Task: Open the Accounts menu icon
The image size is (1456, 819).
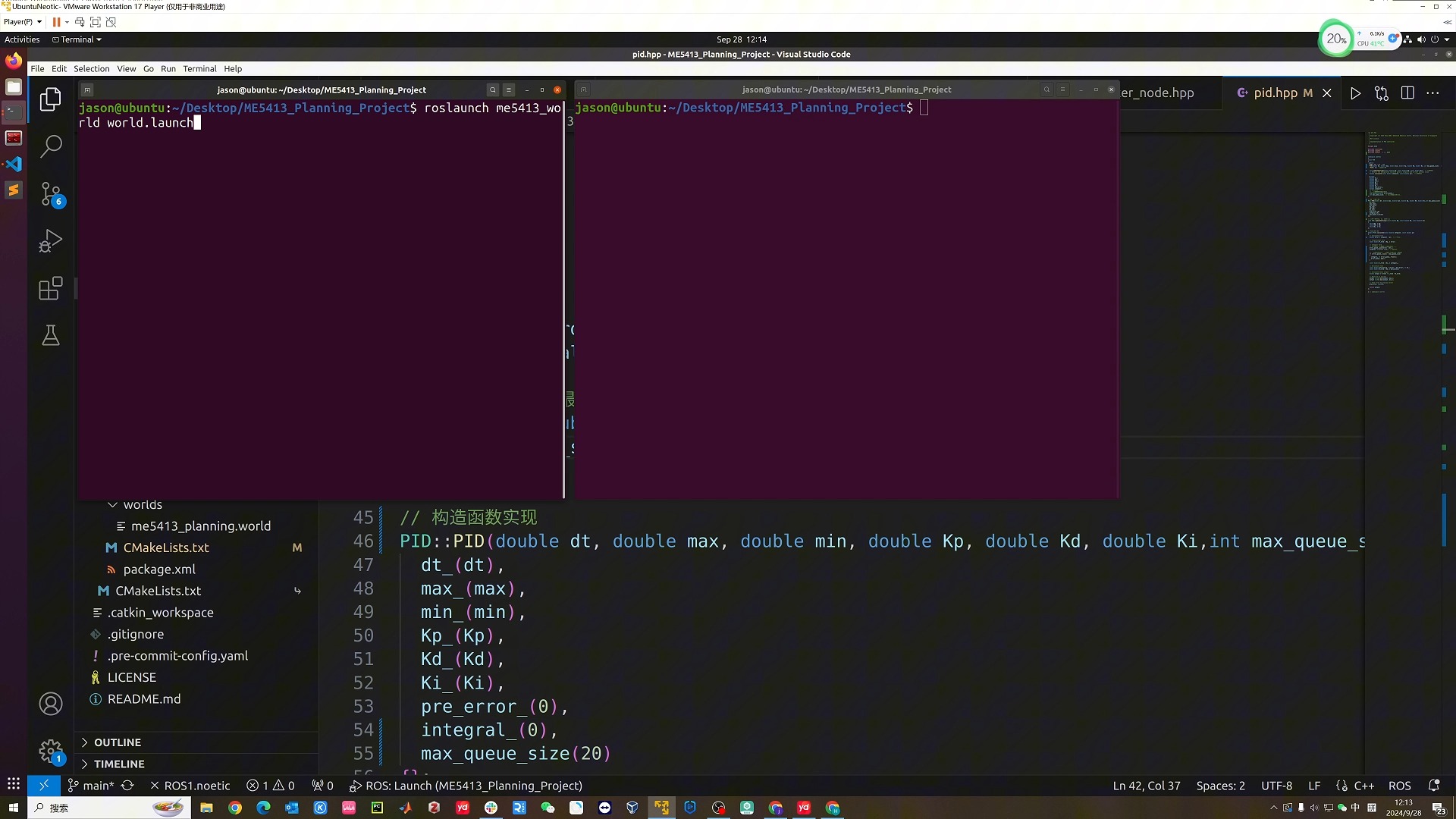Action: (51, 704)
